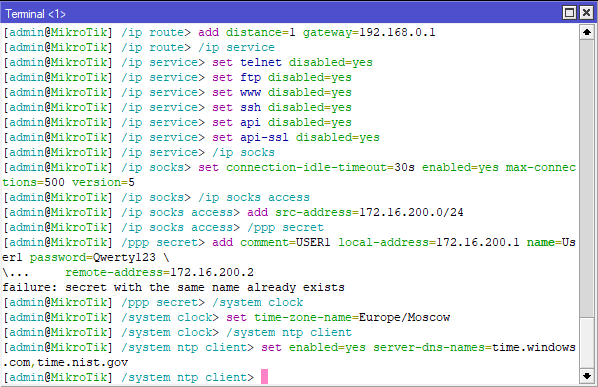This screenshot has width=598, height=387.
Task: Click the connection-idle-timeout=30s text
Action: [320, 168]
